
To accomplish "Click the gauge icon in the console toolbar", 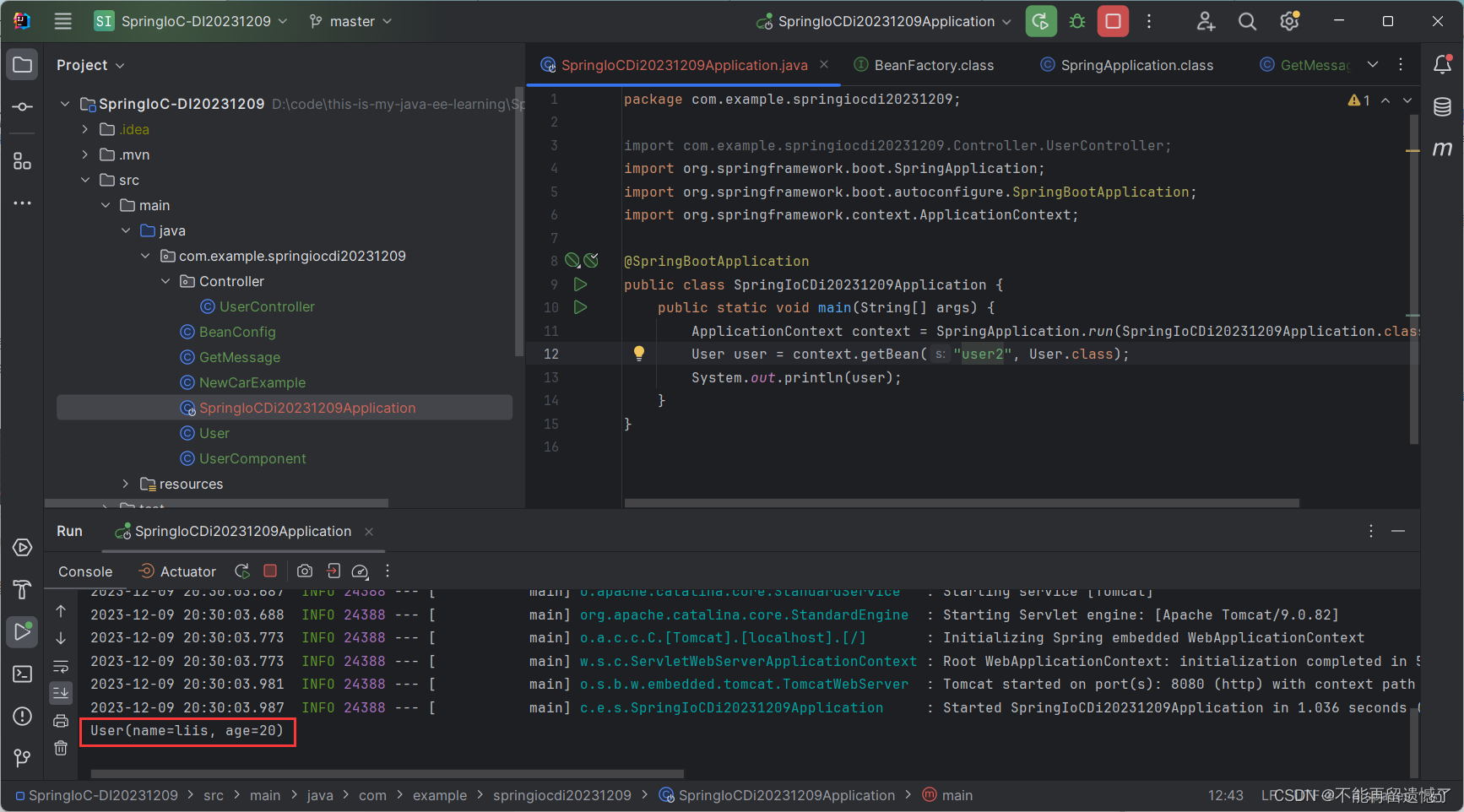I will click(360, 571).
